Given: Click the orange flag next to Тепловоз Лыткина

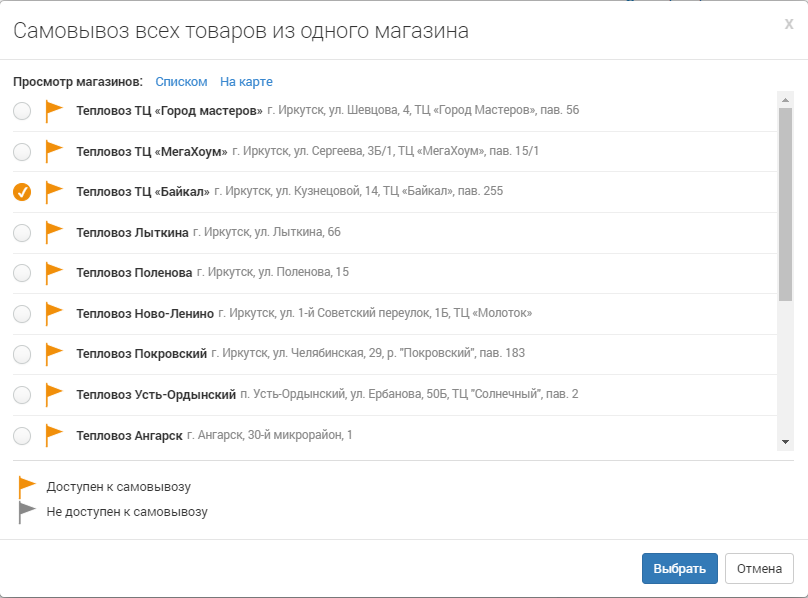Looking at the screenshot, I should [54, 232].
